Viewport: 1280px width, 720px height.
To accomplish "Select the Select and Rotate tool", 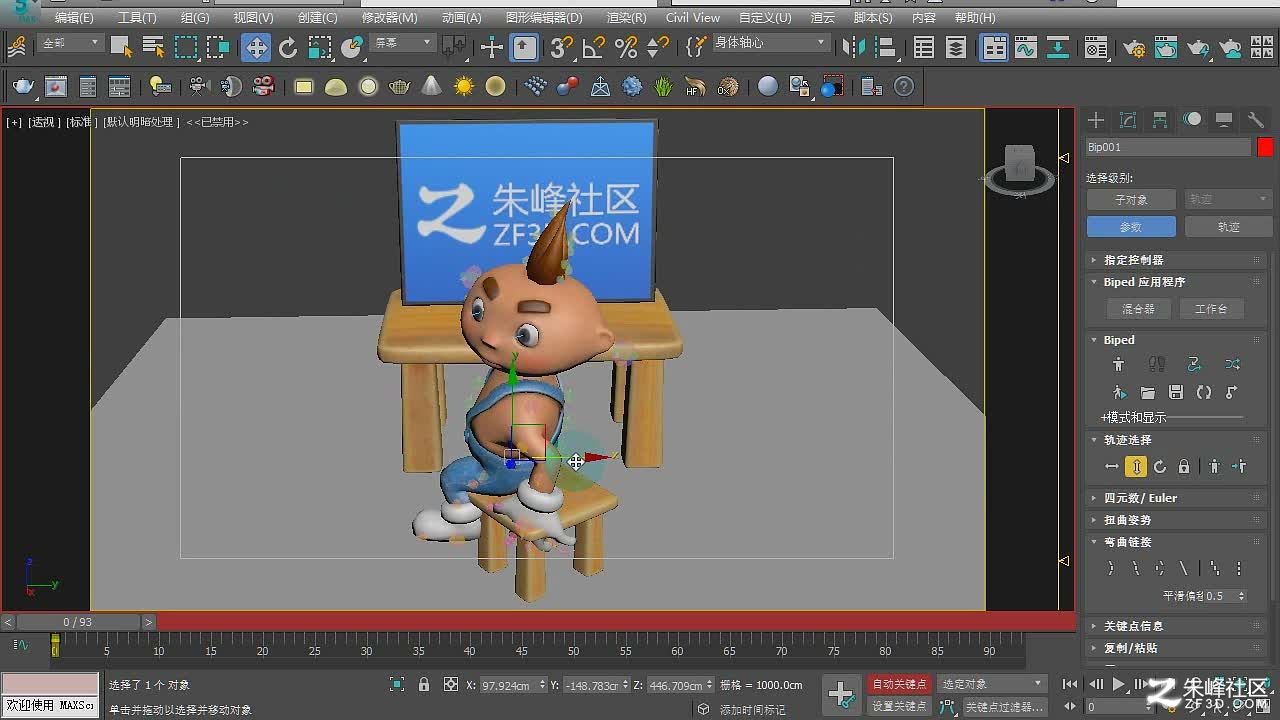I will [288, 47].
